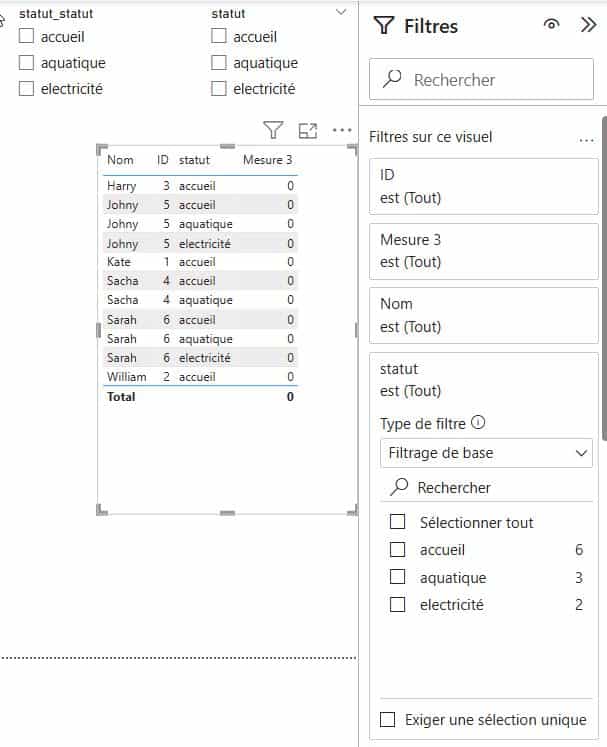Check electricité in the statut filter card
This screenshot has width=607, height=747.
[397, 605]
